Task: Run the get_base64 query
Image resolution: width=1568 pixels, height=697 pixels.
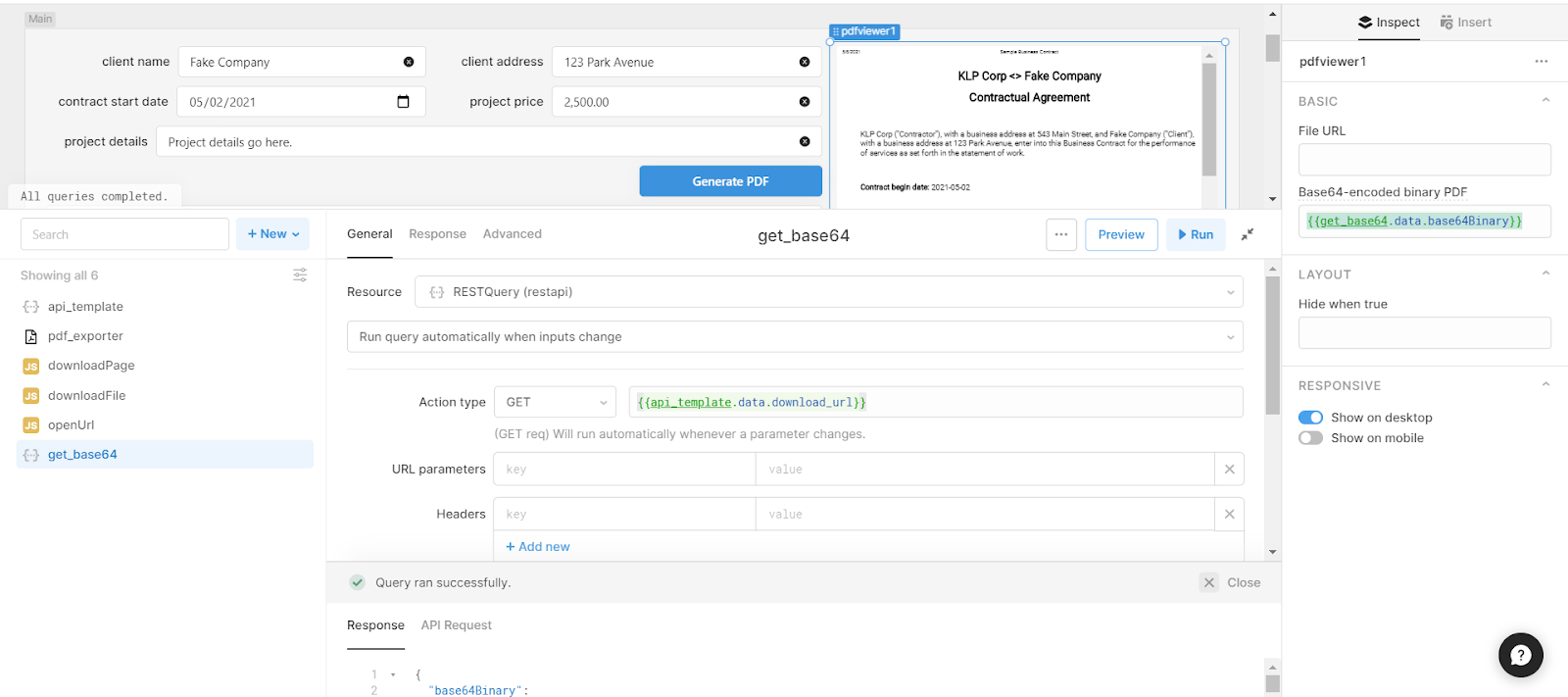Action: point(1196,234)
